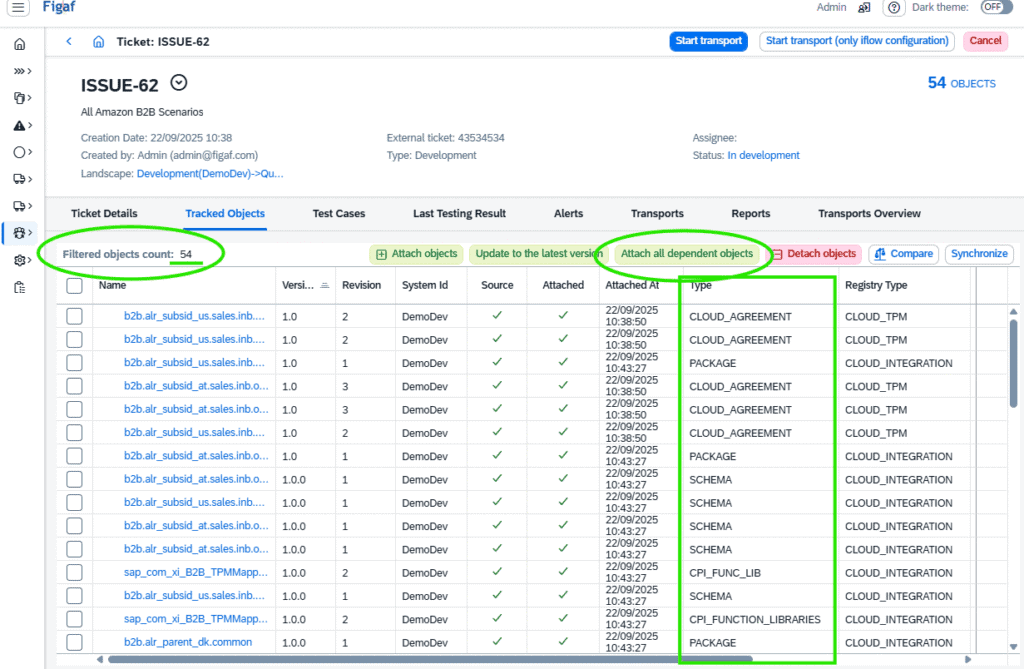This screenshot has width=1024, height=669.
Task: Go to Home in the left sidebar
Action: coord(20,44)
